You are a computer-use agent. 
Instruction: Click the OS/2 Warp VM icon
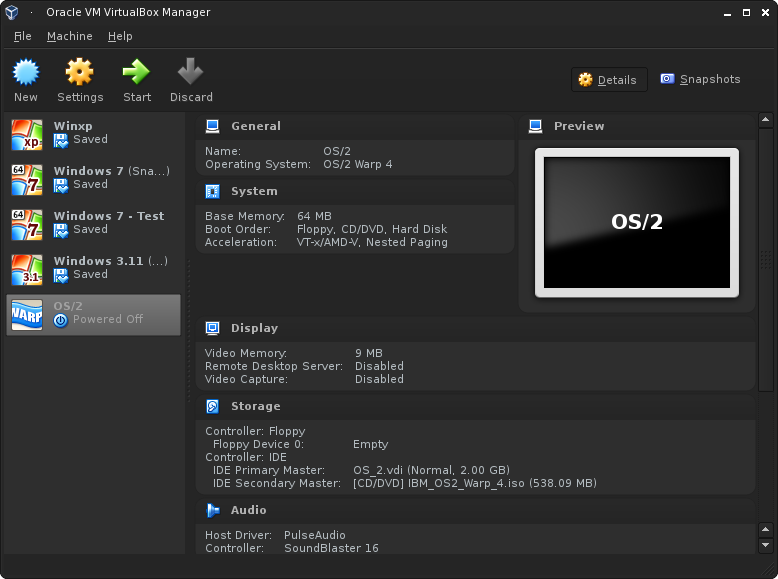[x=27, y=315]
